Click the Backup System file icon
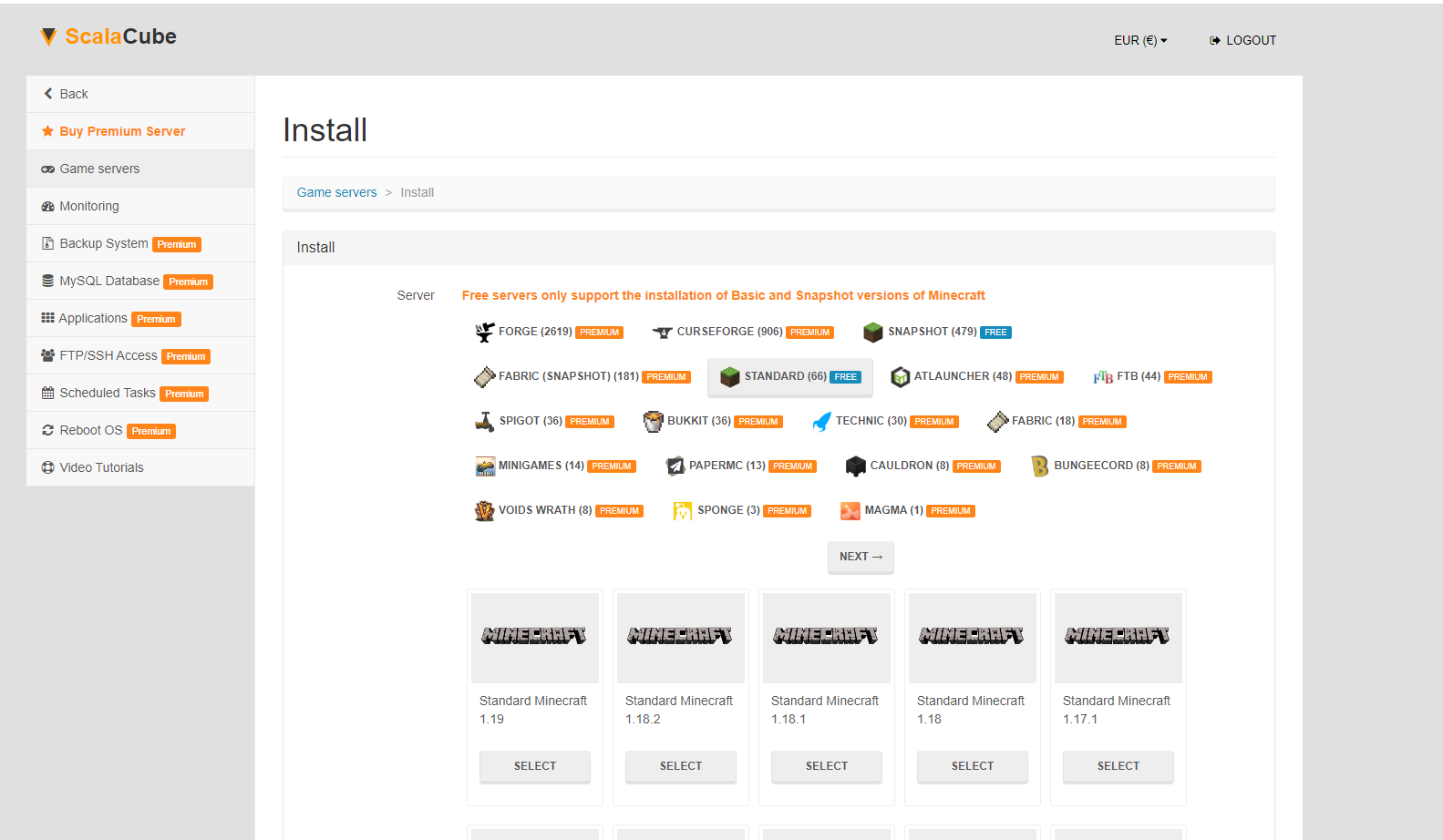 [48, 243]
